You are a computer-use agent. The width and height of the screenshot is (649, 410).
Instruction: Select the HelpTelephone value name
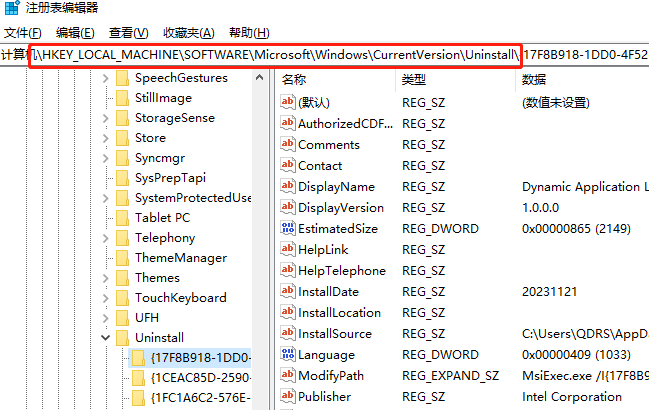coord(342,271)
